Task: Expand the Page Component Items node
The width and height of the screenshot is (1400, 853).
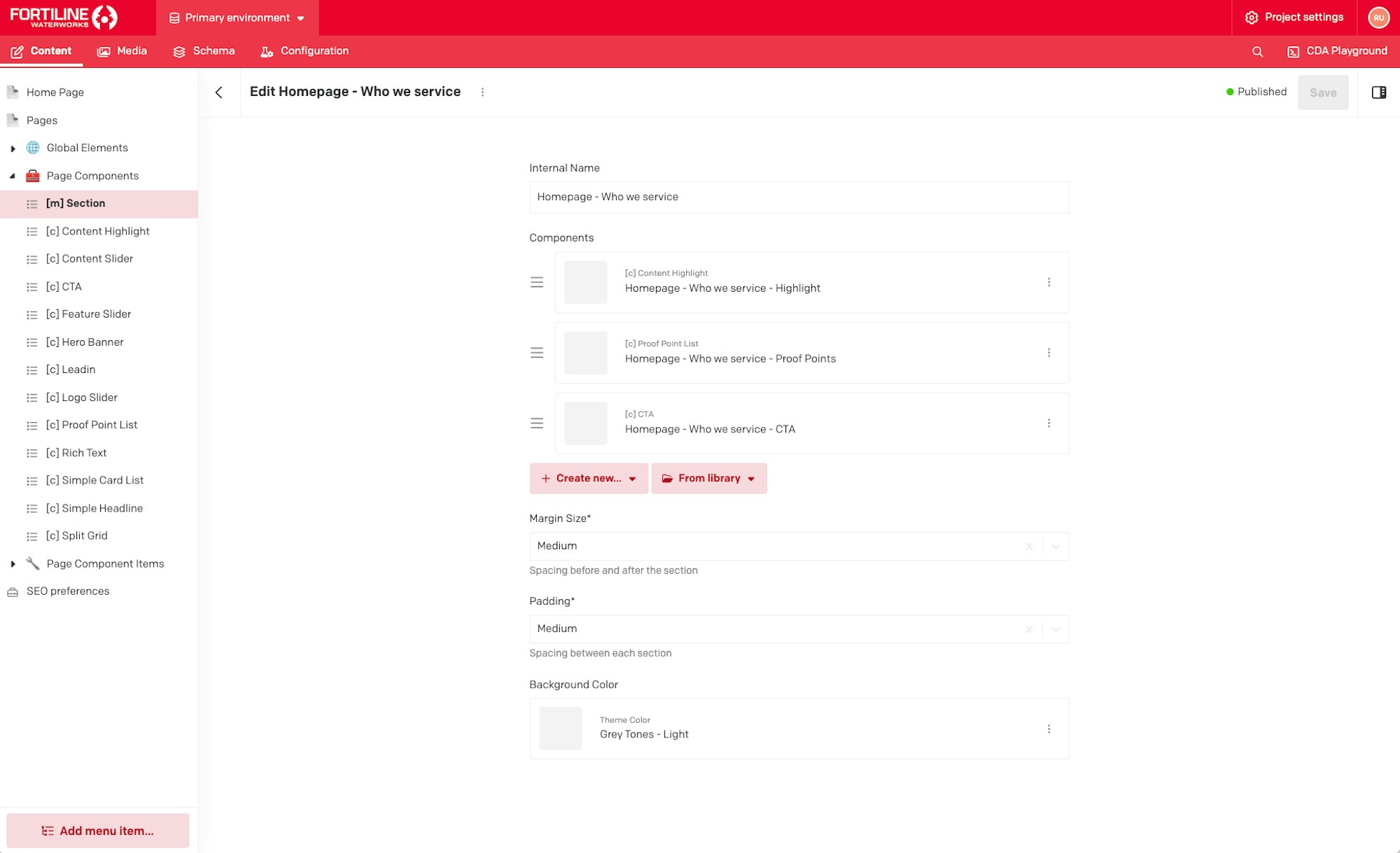Action: [x=13, y=564]
